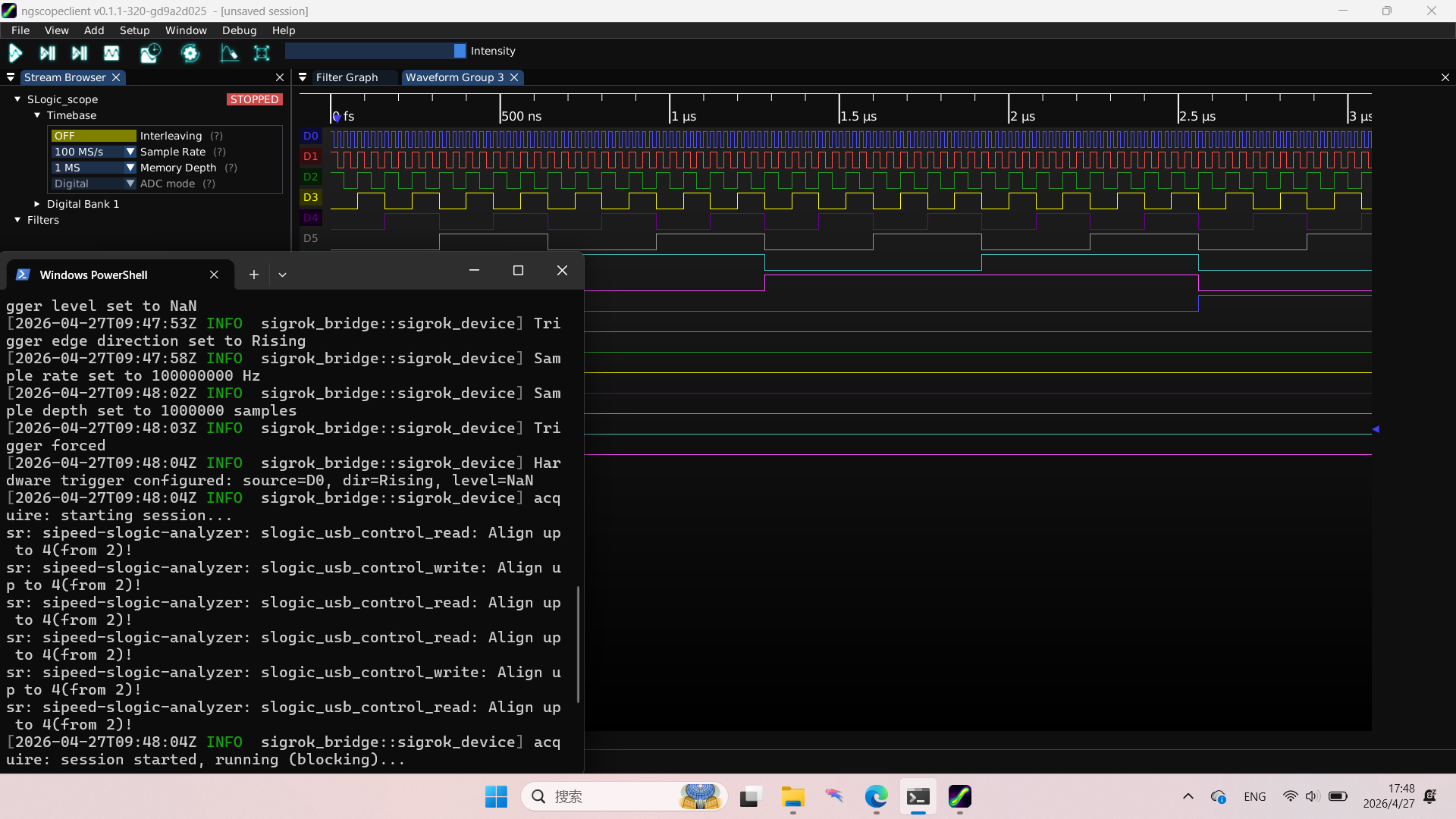Click the fullscreen toolbar icon
The image size is (1456, 819).
[262, 53]
